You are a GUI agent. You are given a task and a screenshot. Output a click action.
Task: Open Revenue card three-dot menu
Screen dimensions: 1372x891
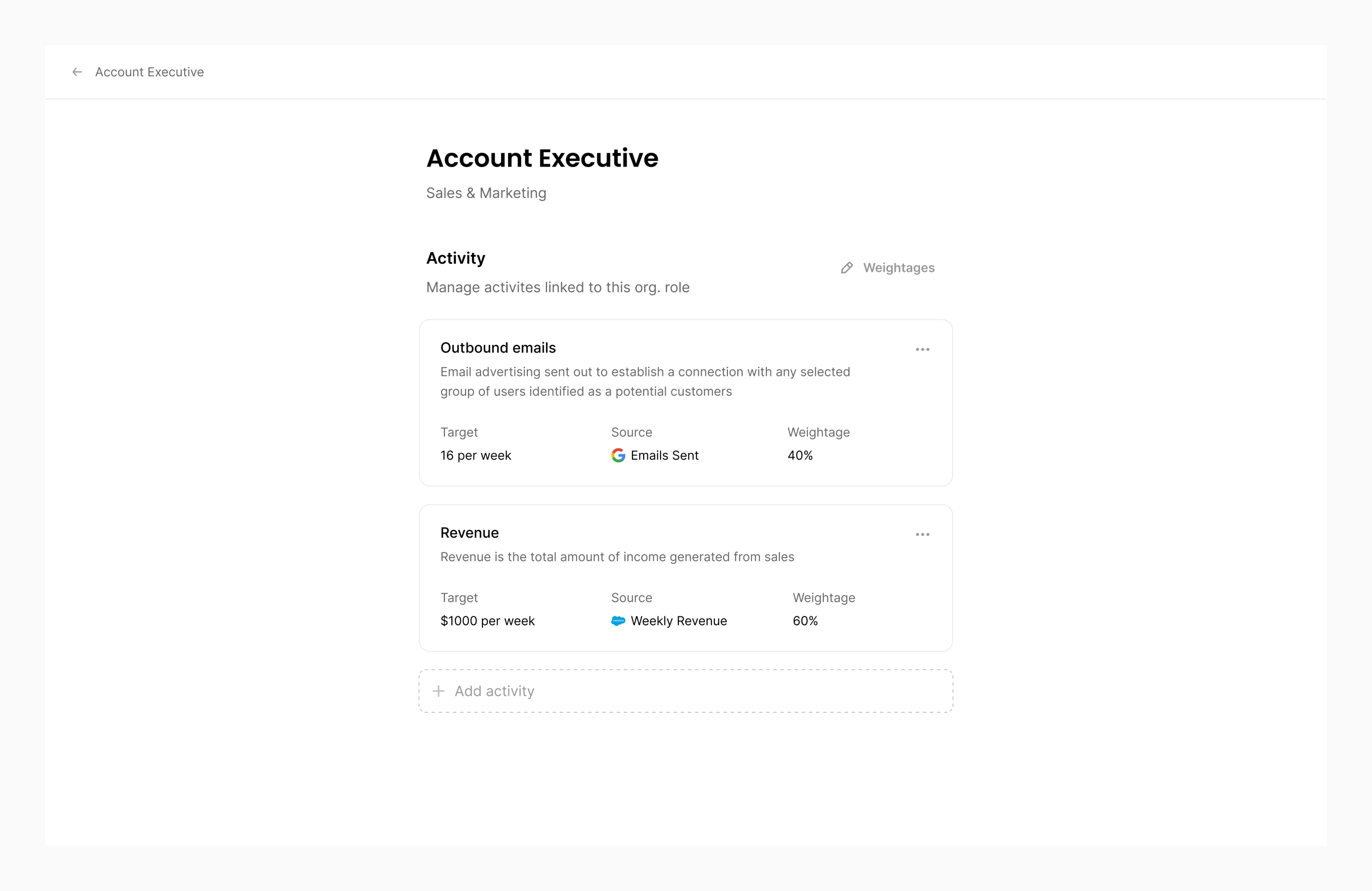923,535
